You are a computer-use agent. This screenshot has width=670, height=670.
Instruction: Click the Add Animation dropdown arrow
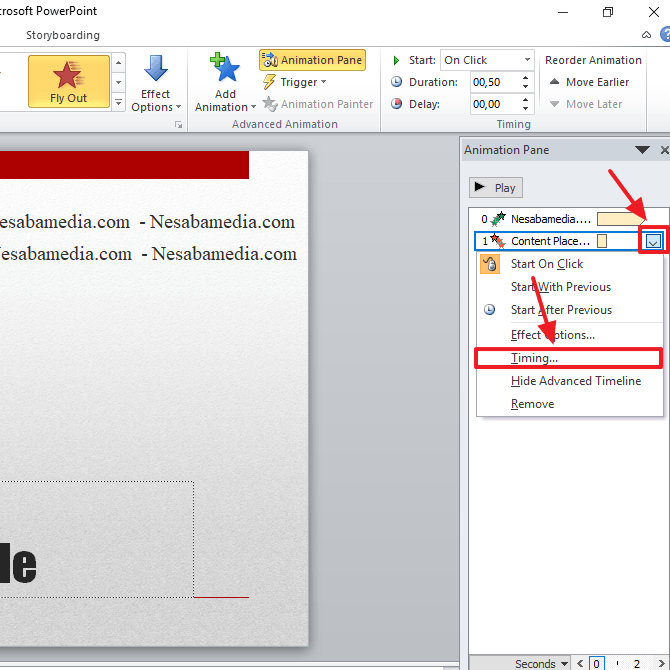tap(253, 107)
